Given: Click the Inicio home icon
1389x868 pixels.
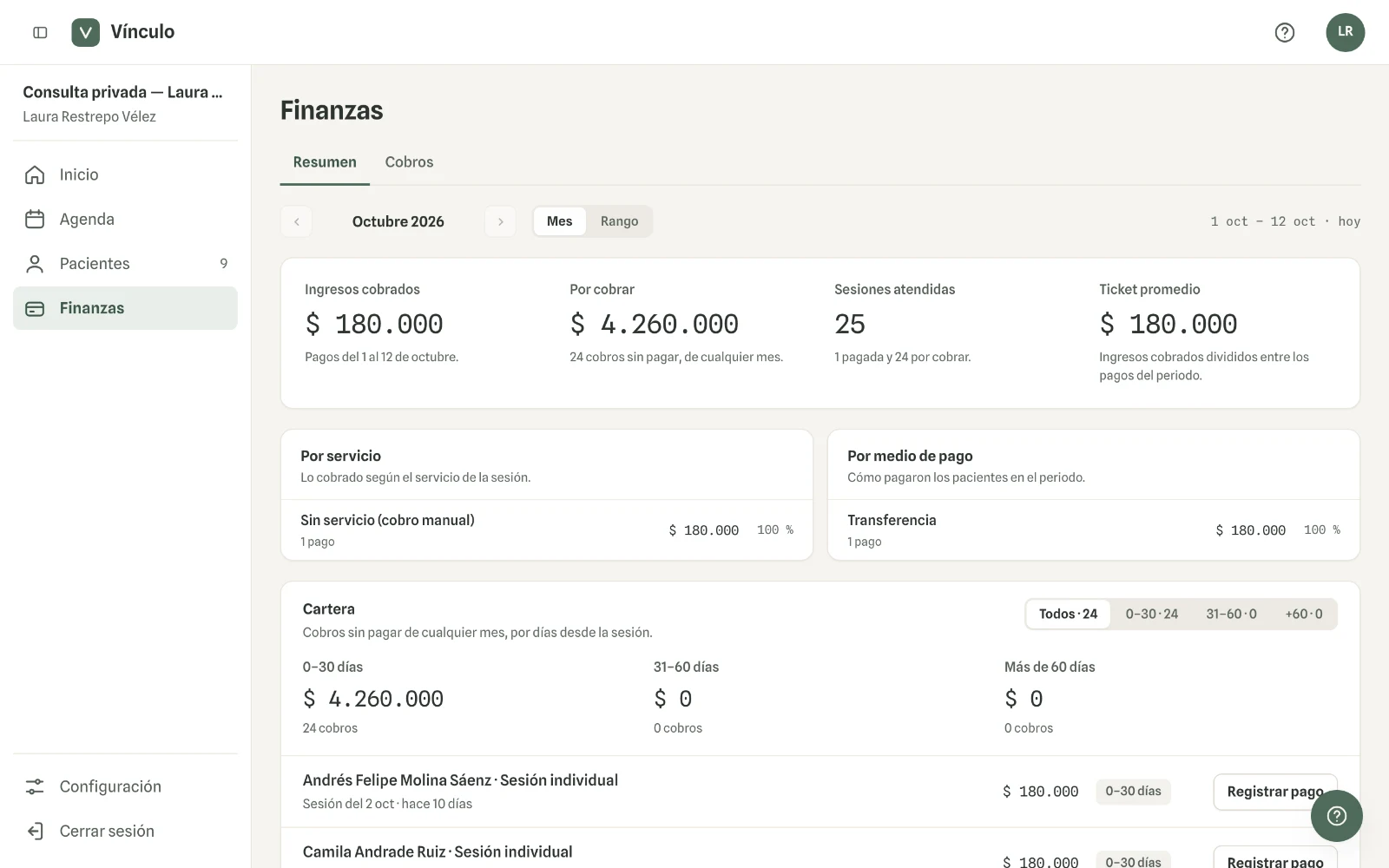Looking at the screenshot, I should click(35, 174).
